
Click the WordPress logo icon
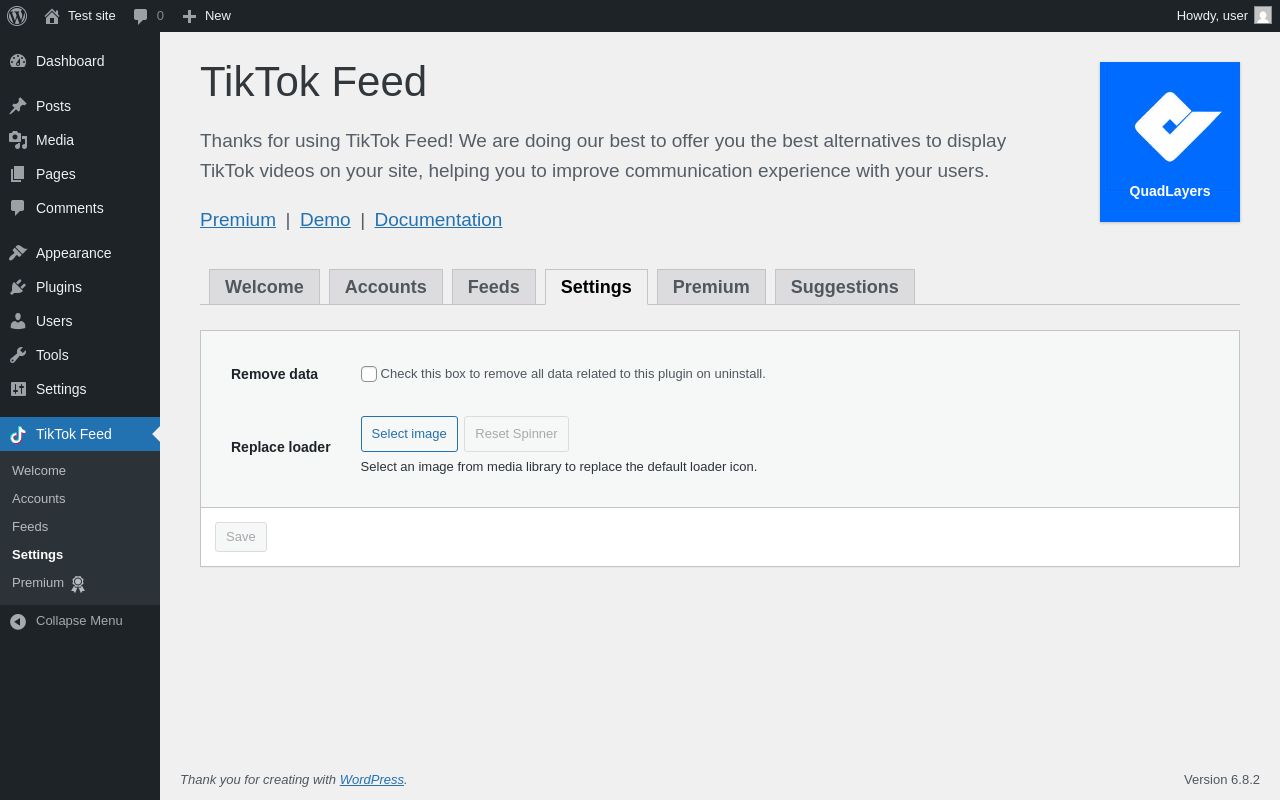[17, 16]
